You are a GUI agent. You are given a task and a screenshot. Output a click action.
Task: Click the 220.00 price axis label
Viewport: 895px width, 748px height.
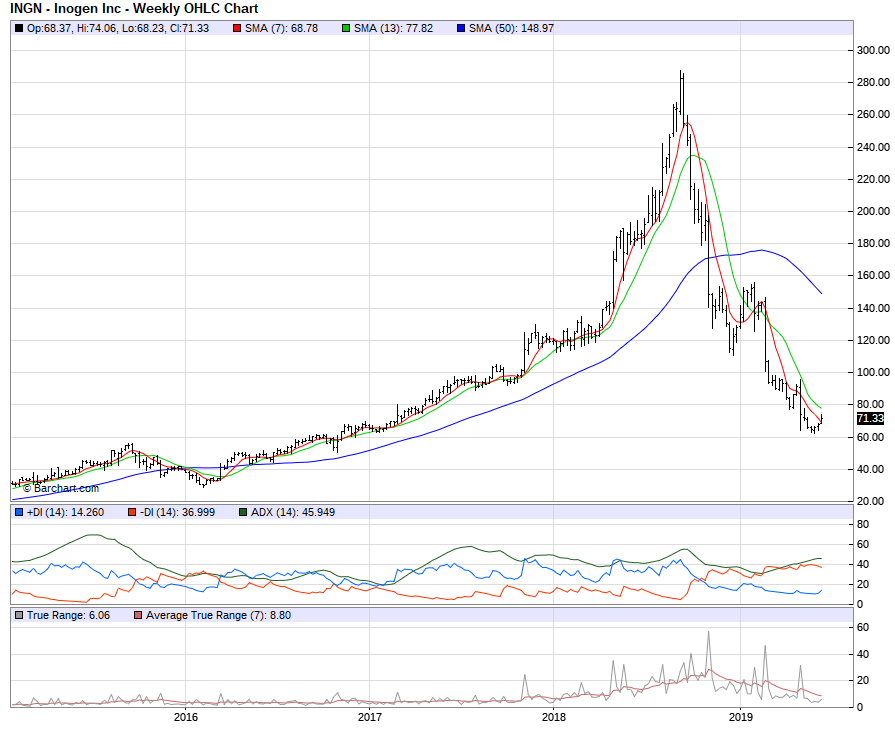(x=873, y=179)
